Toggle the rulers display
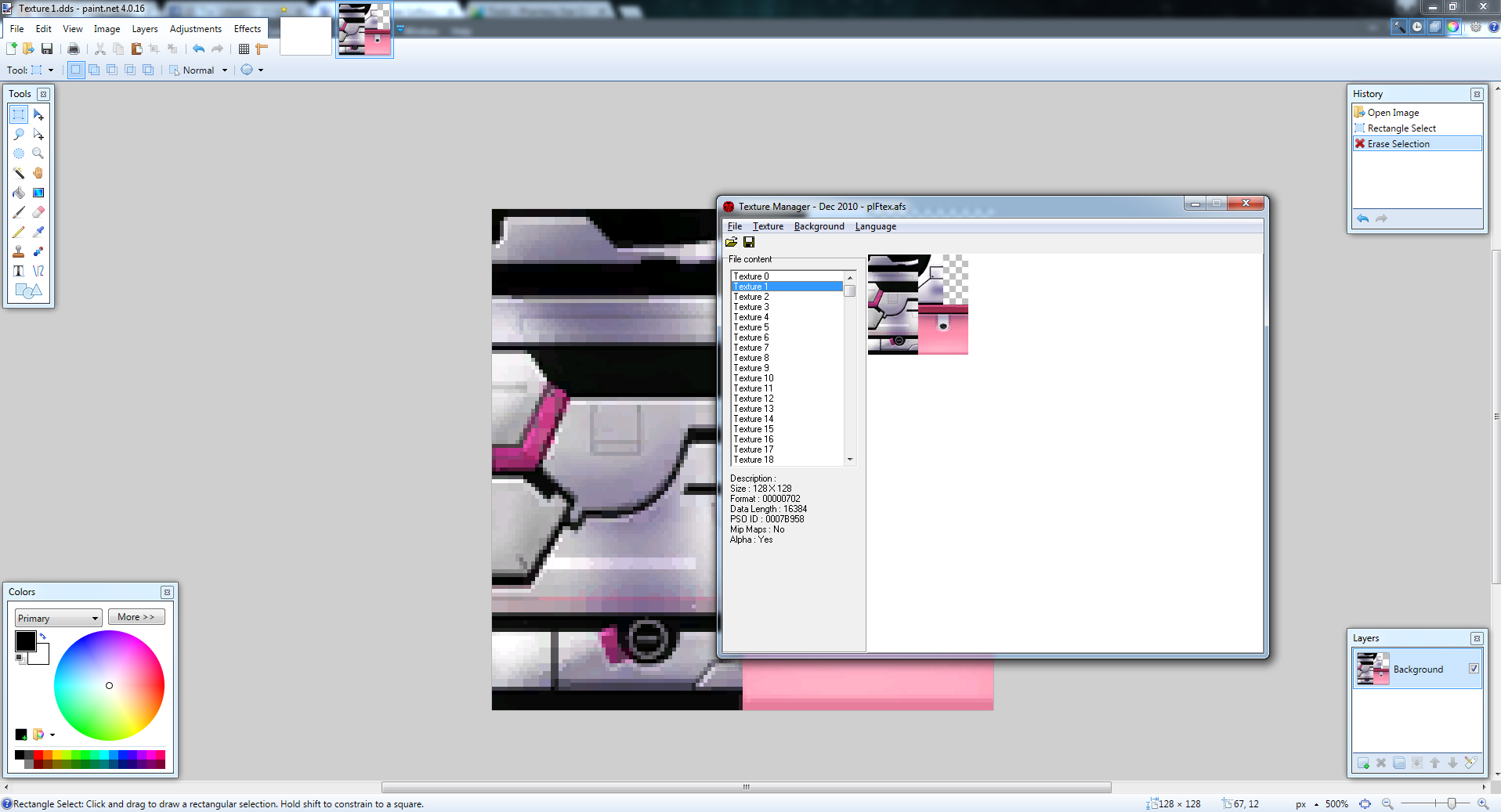The height and width of the screenshot is (812, 1501). point(262,49)
